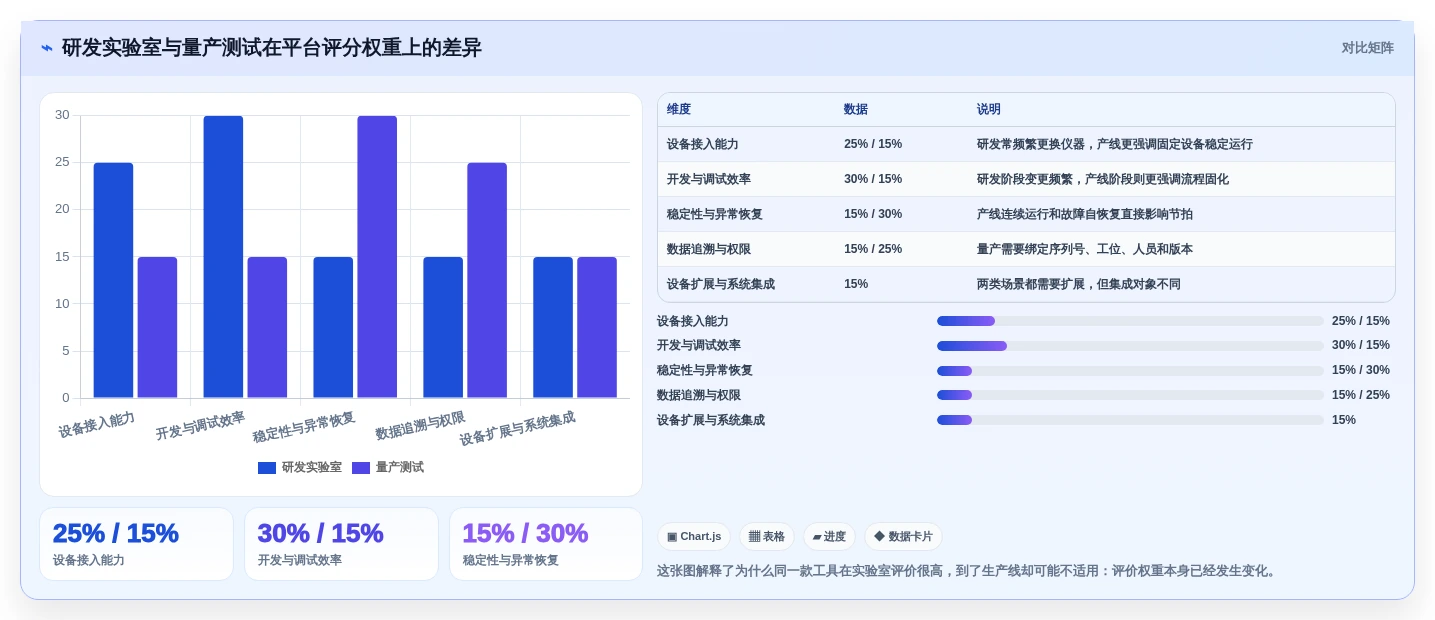The height and width of the screenshot is (620, 1435).
Task: Click the 维度 column header
Action: (x=679, y=110)
